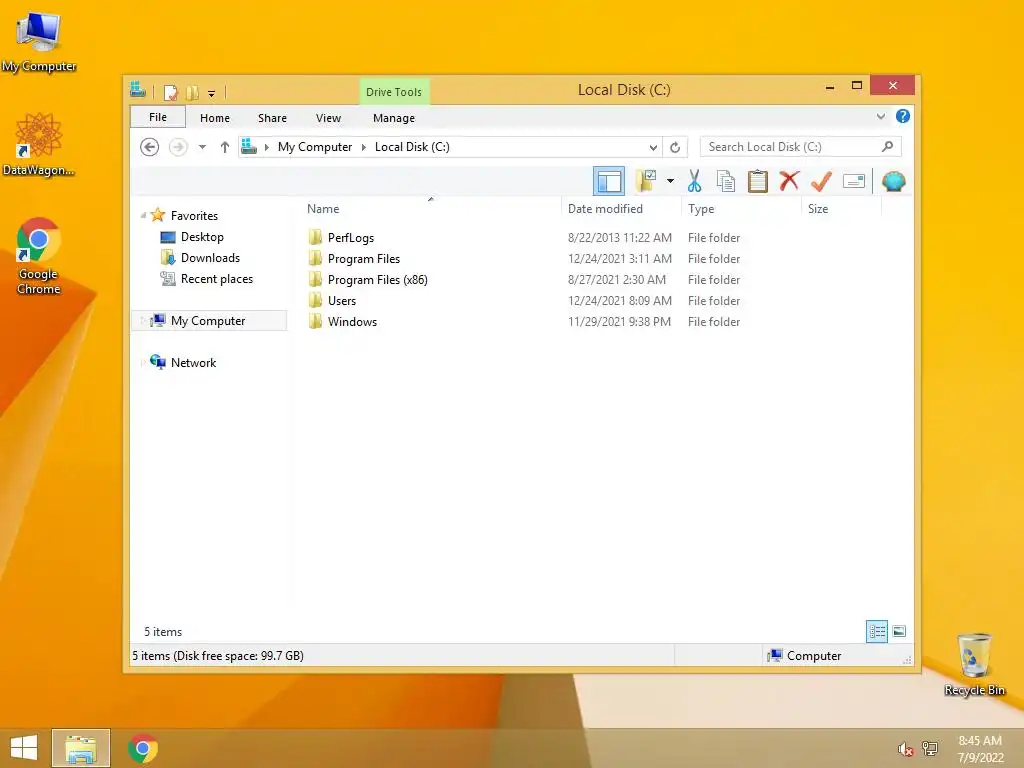Sort by the Type column header

coord(741,209)
